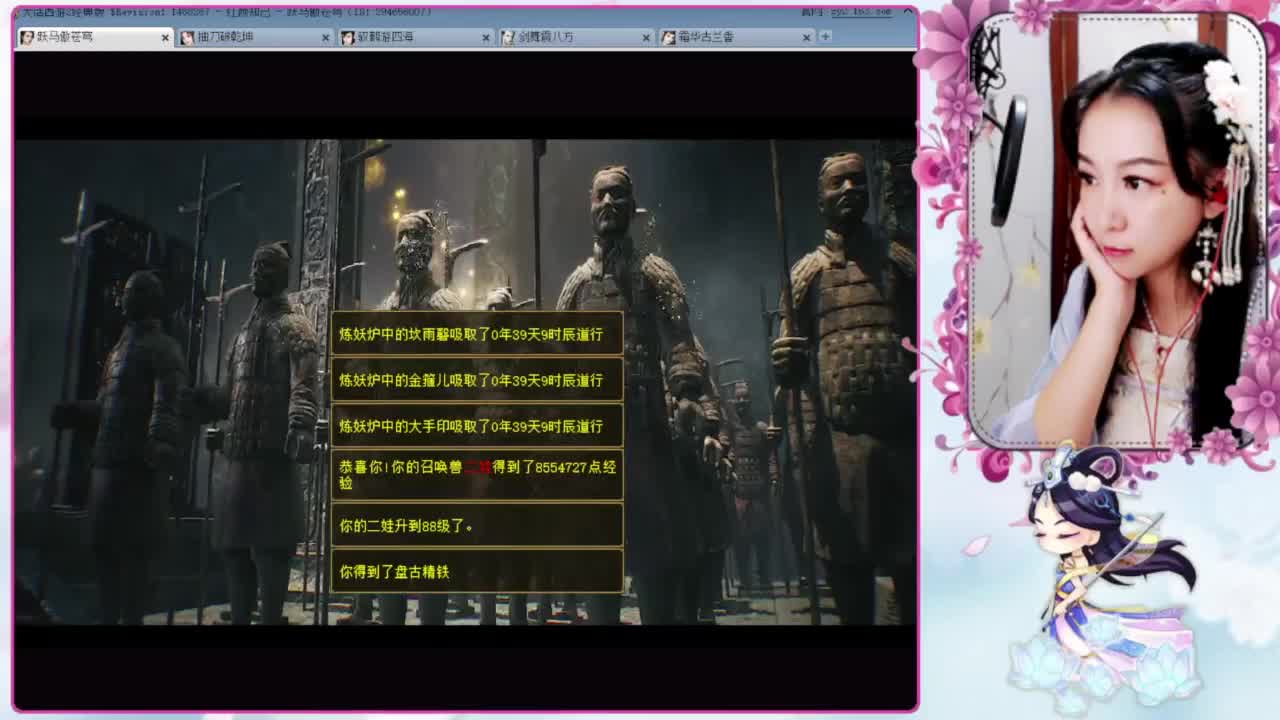1280x720 pixels.
Task: Close the 驭龙游四海 tab
Action: (x=486, y=37)
